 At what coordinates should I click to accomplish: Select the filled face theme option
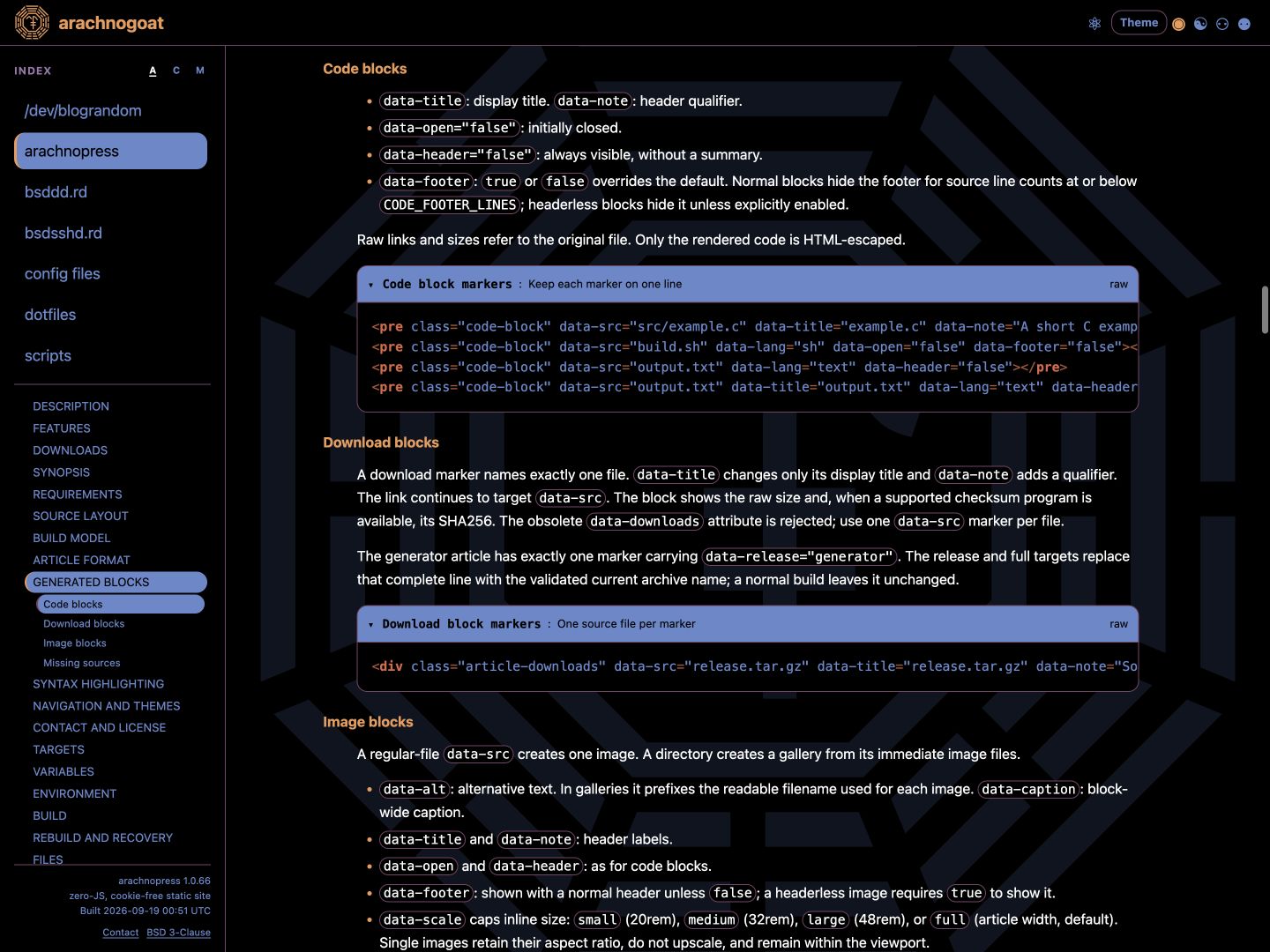pos(1244,24)
